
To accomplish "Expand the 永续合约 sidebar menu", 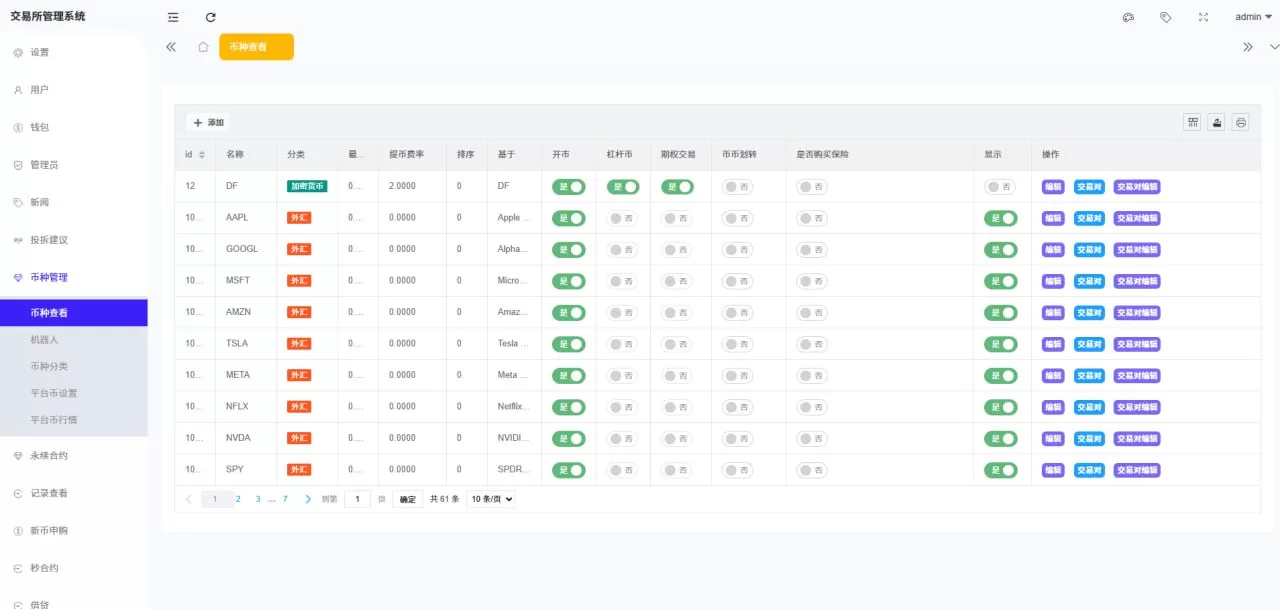I will point(49,455).
